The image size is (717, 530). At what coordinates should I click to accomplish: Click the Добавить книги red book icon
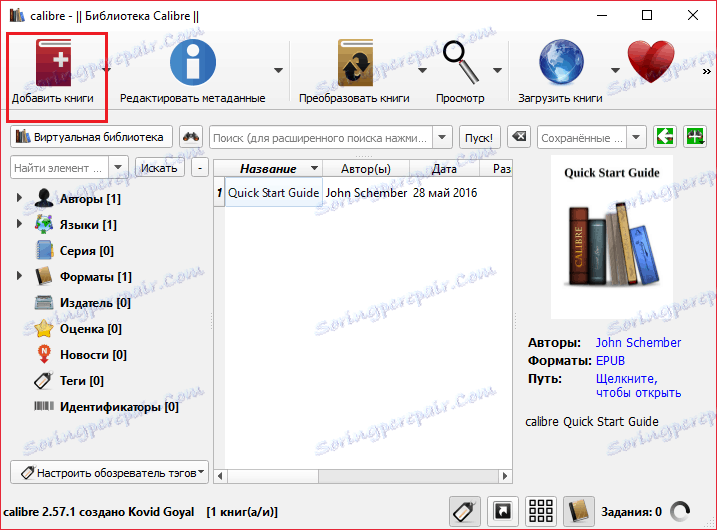click(x=54, y=63)
